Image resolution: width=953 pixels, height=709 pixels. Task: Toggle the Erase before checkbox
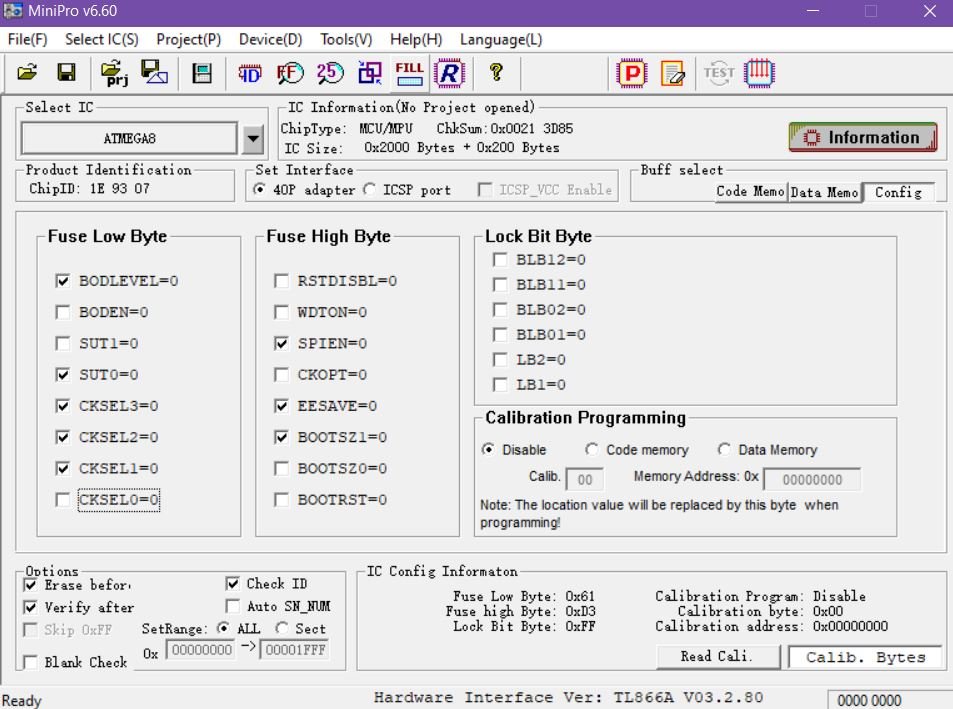[30, 584]
